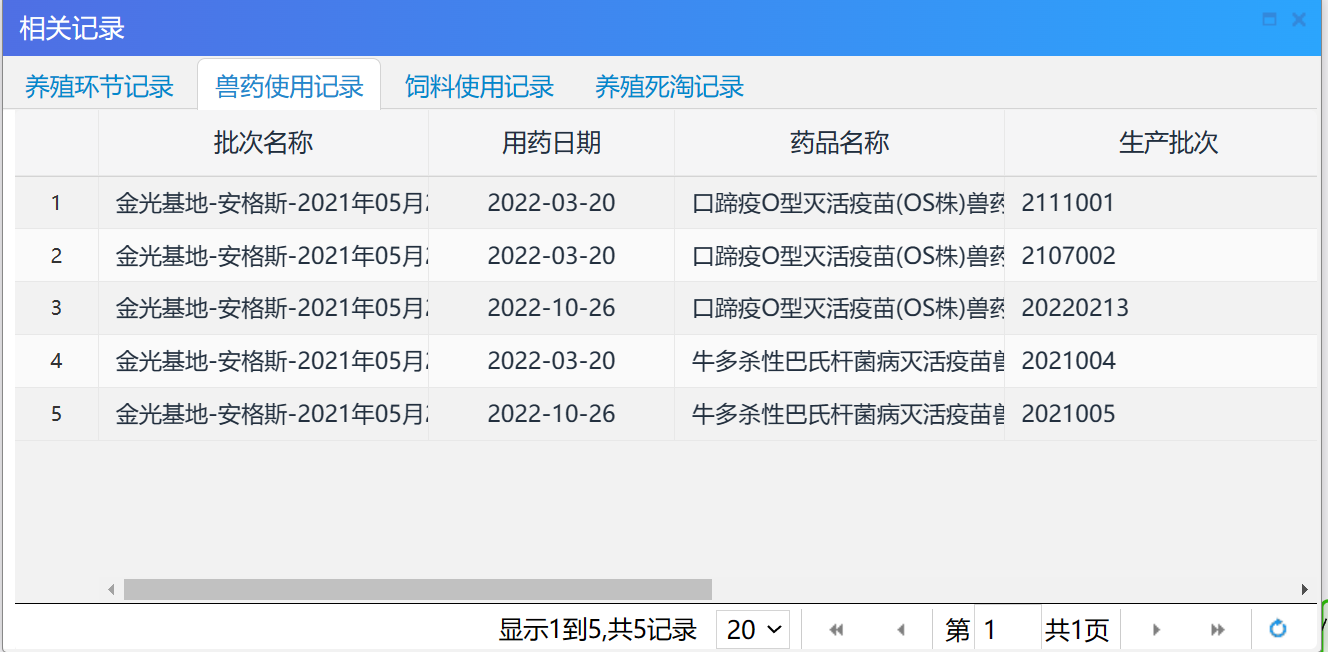Select row number 4
Image resolution: width=1328 pixels, height=652 pixels.
[x=56, y=361]
